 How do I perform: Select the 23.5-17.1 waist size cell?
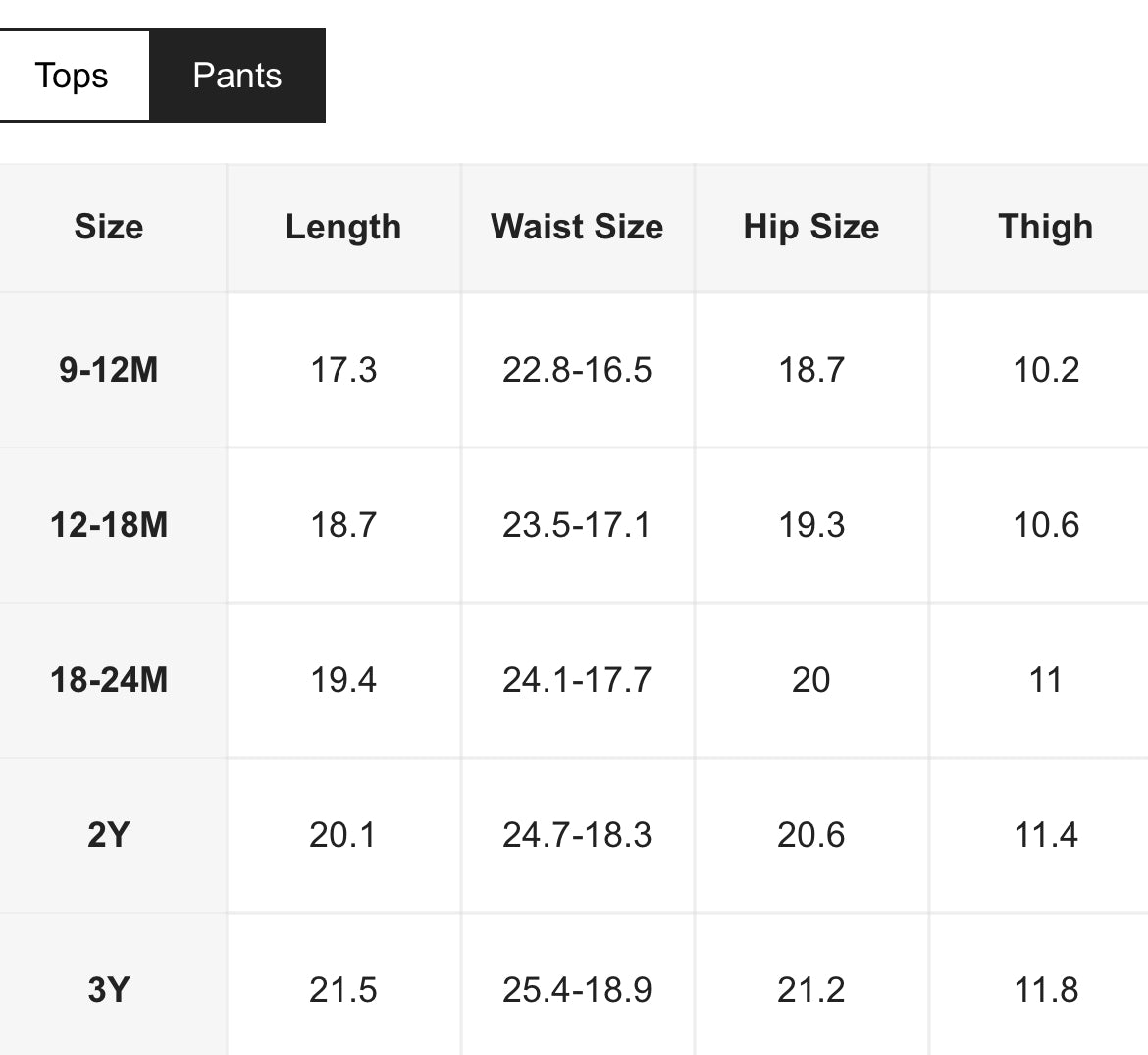pyautogui.click(x=577, y=525)
